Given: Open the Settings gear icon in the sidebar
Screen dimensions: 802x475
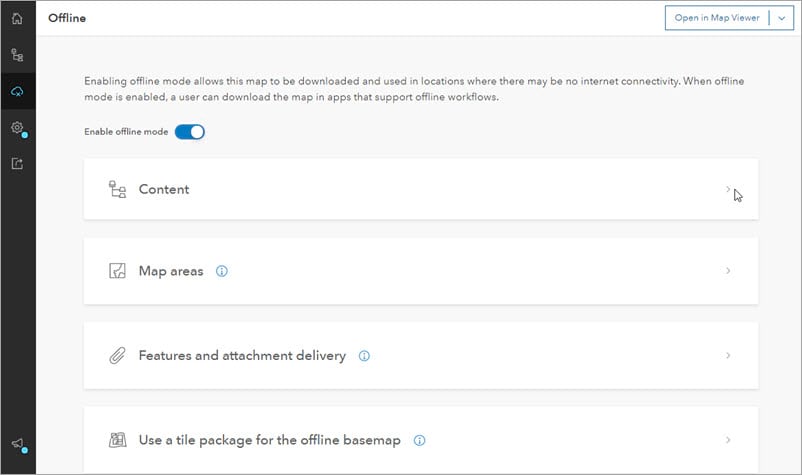Looking at the screenshot, I should point(17,127).
